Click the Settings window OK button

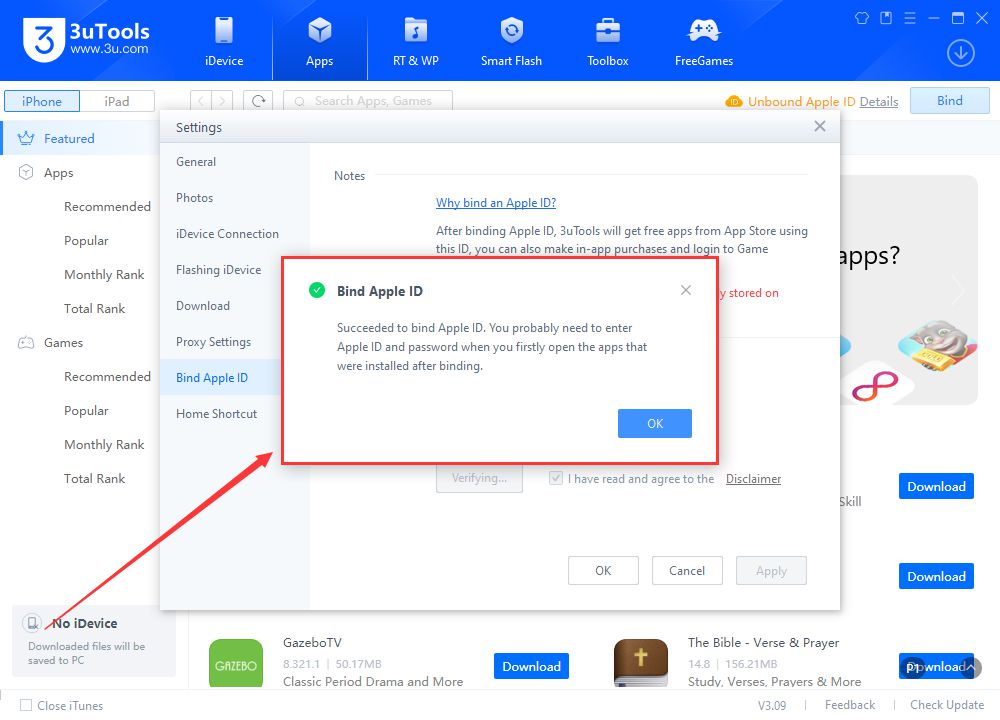(x=603, y=571)
